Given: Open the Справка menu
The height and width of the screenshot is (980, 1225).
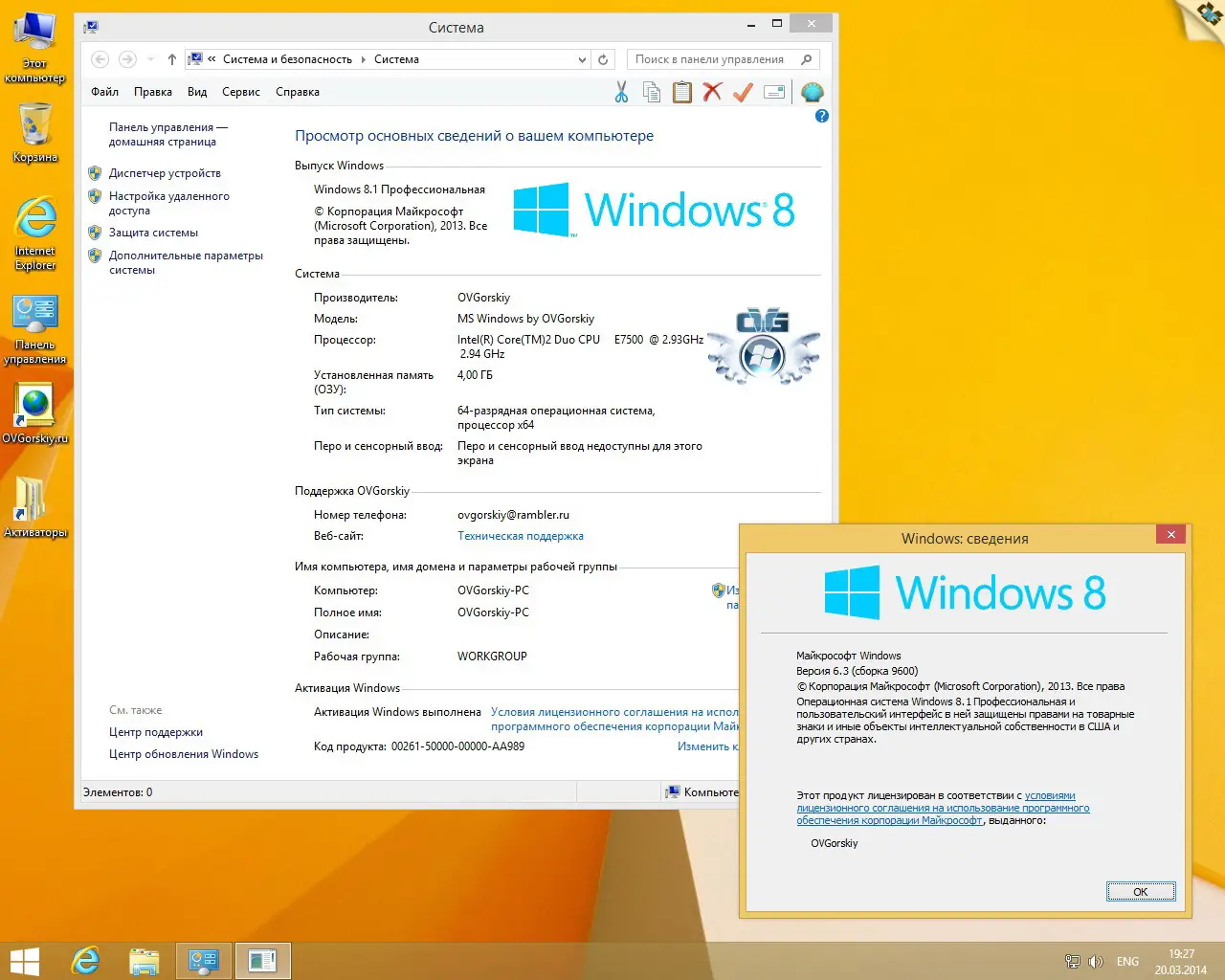Looking at the screenshot, I should [x=298, y=92].
